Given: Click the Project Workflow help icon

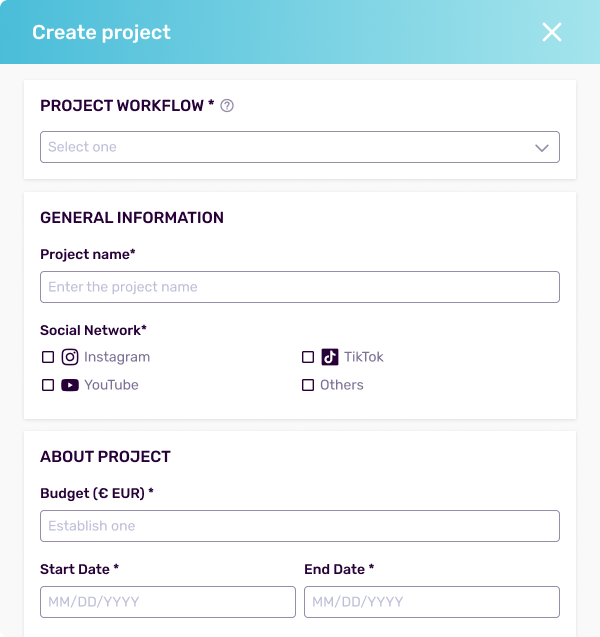Looking at the screenshot, I should 227,106.
